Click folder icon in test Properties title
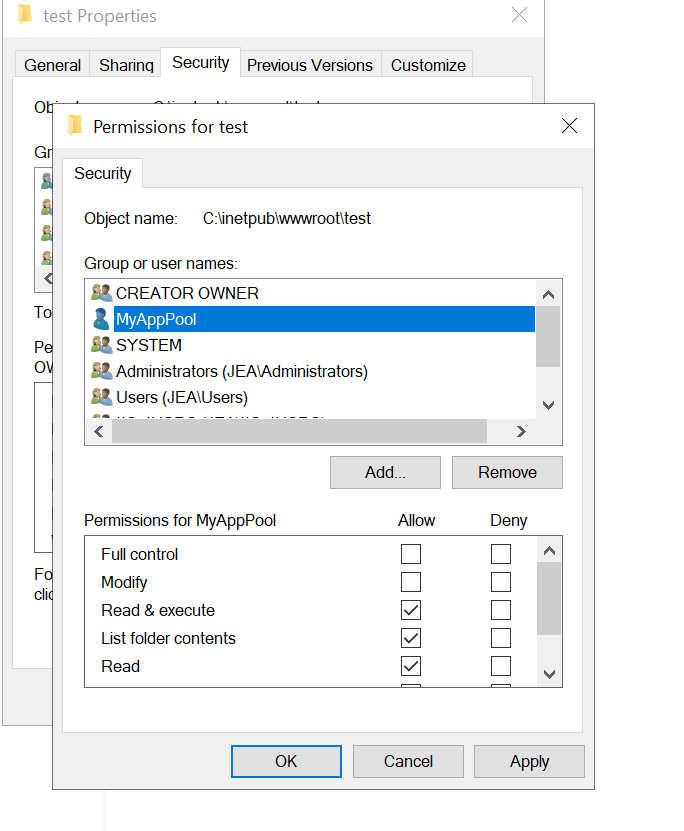 click(25, 15)
